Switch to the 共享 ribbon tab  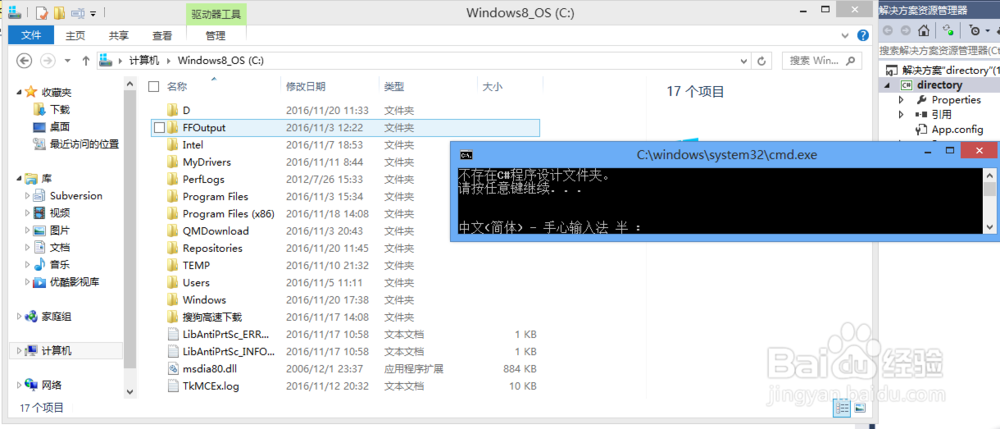click(x=118, y=36)
